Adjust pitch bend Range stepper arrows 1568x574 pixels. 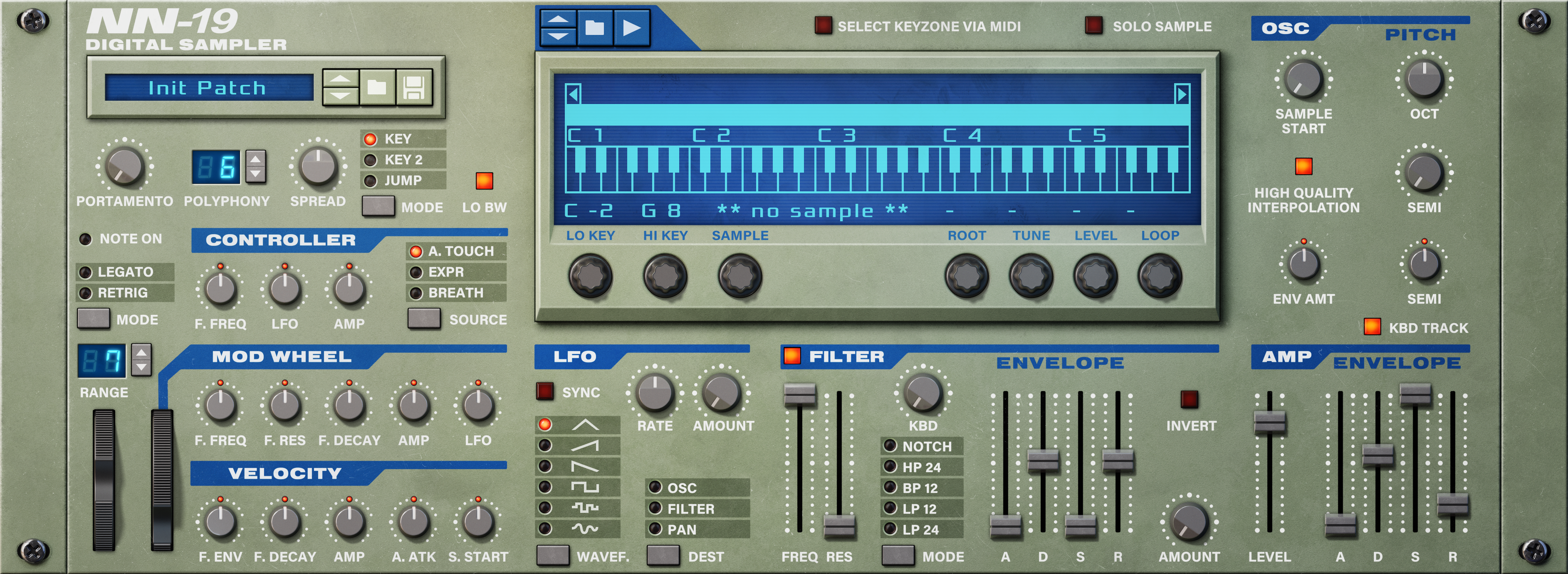141,360
